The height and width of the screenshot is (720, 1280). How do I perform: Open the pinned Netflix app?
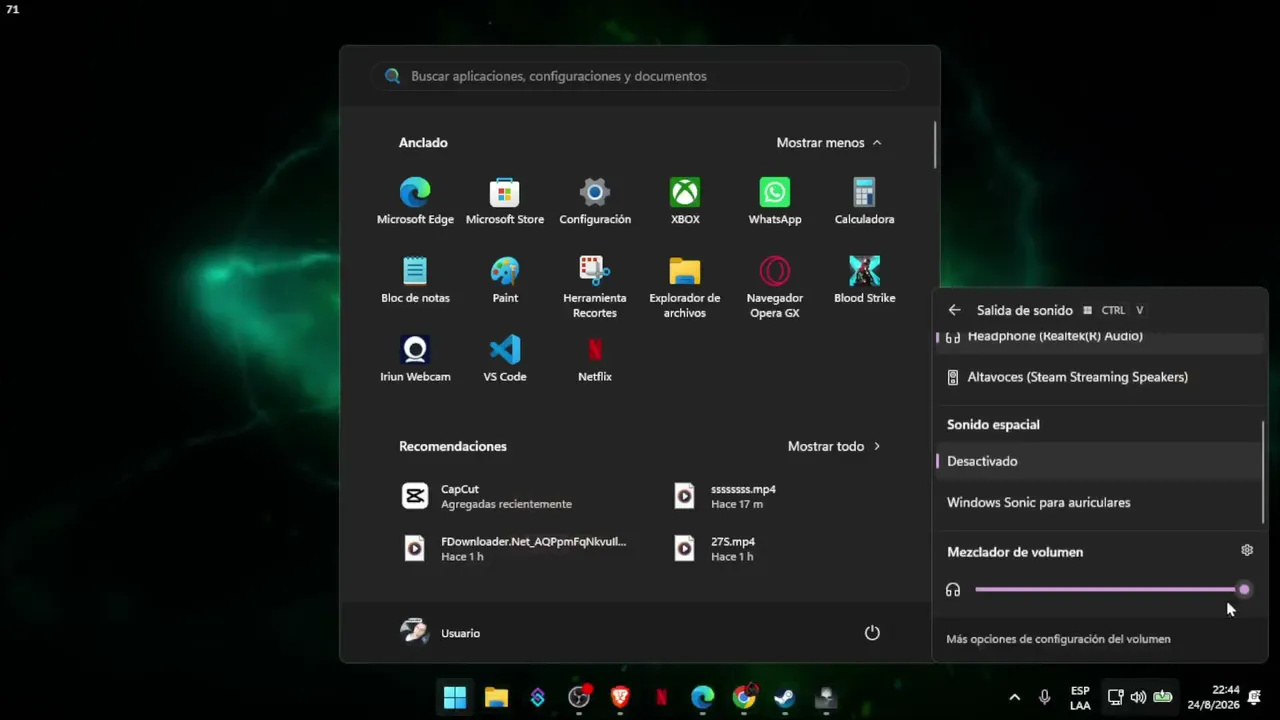[x=595, y=359]
